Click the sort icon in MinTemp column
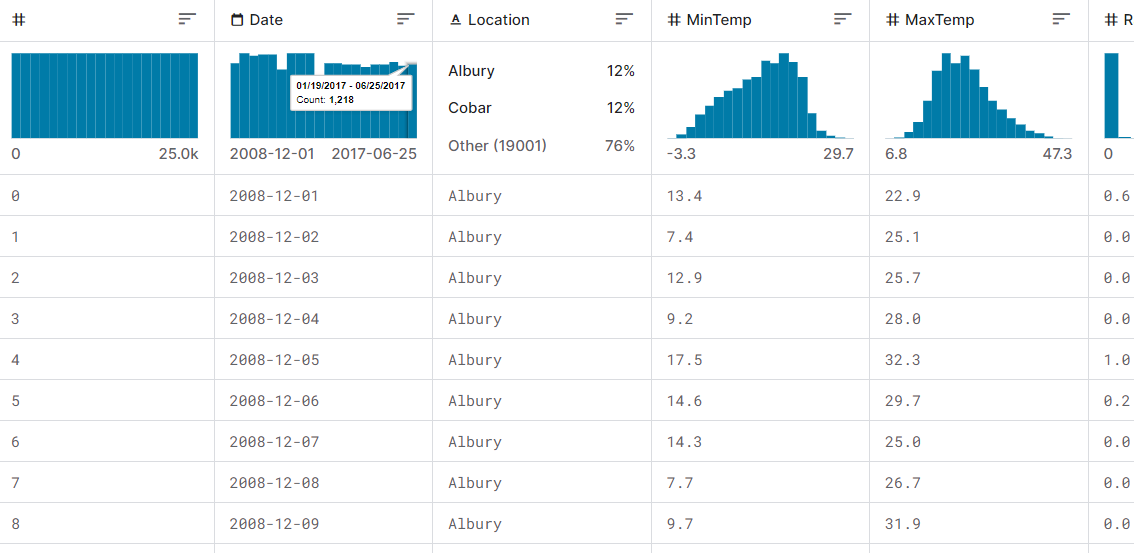This screenshot has width=1134, height=553. tap(843, 19)
